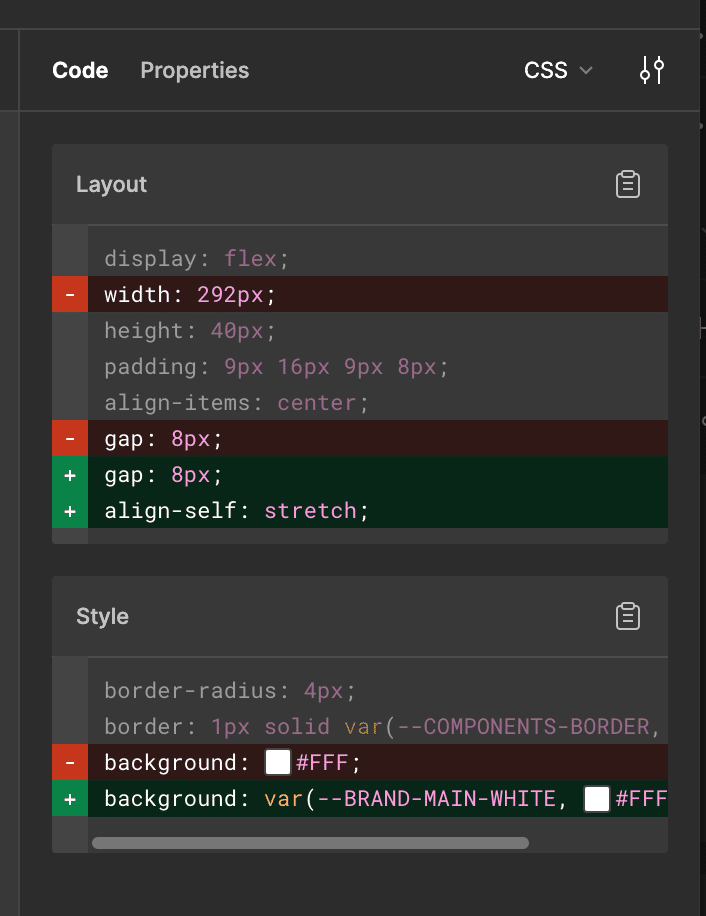Click the red minus marker beside width
Screen dimensions: 706x916
pyautogui.click(x=70, y=295)
